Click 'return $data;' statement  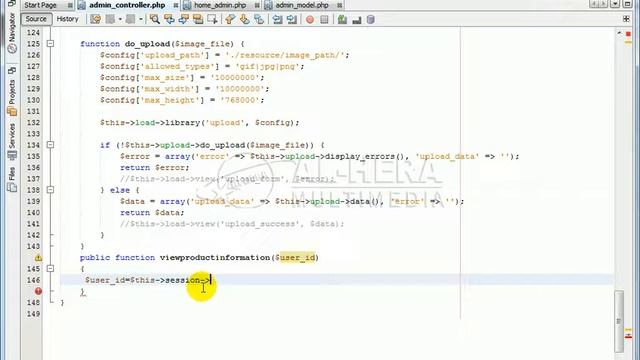pyautogui.click(x=152, y=212)
